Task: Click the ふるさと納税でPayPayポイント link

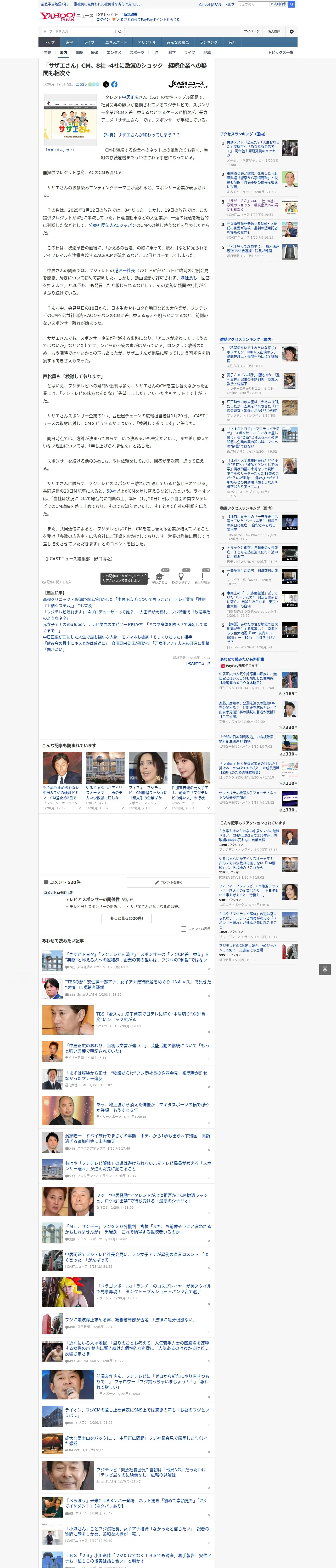Action: click(x=148, y=20)
